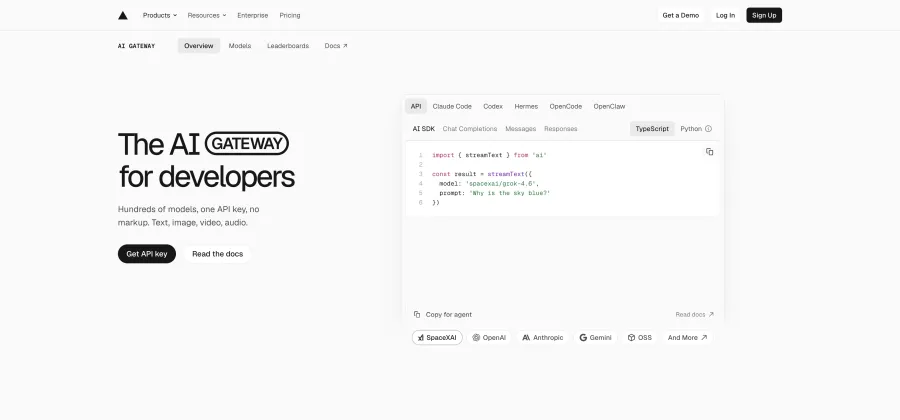Image resolution: width=900 pixels, height=420 pixels.
Task: Click the 'Why is the sky blue?' prompt text
Action: click(510, 193)
